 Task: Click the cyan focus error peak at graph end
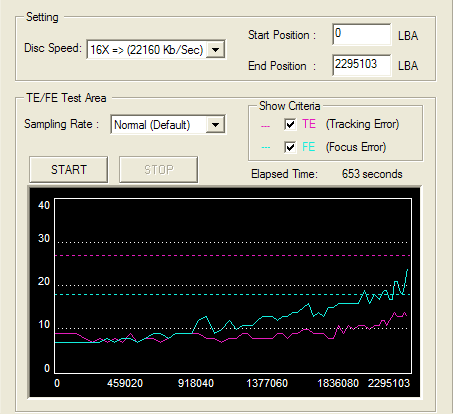coord(407,270)
